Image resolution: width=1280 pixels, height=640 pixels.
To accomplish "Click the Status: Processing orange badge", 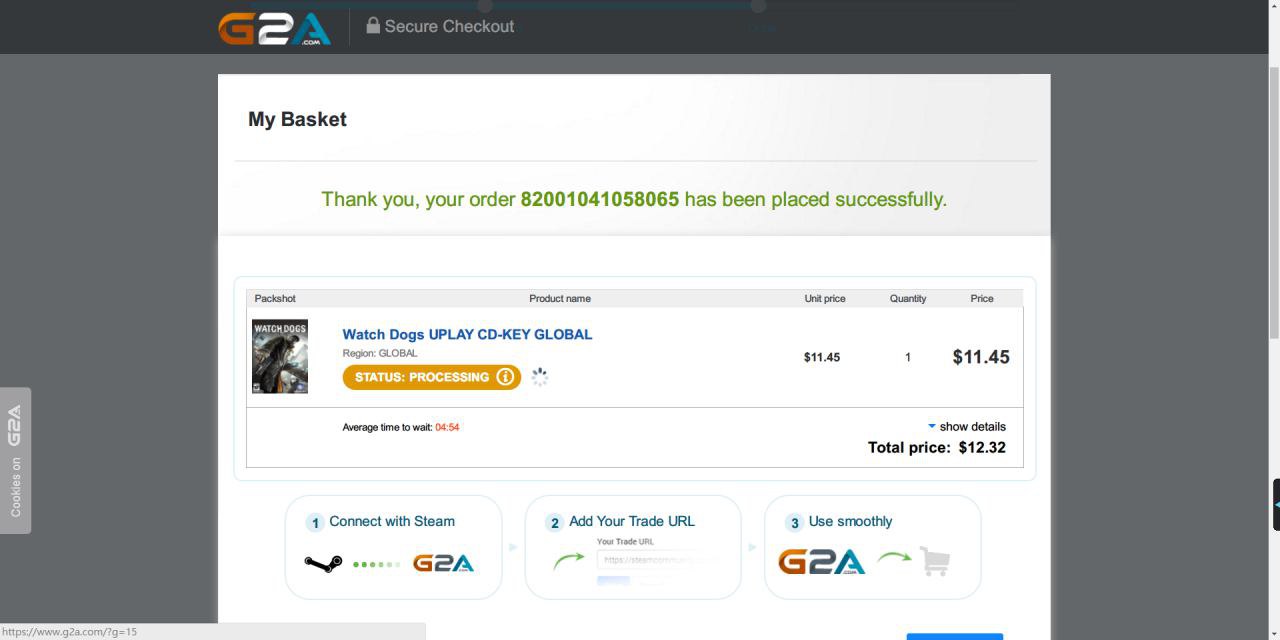I will 431,377.
